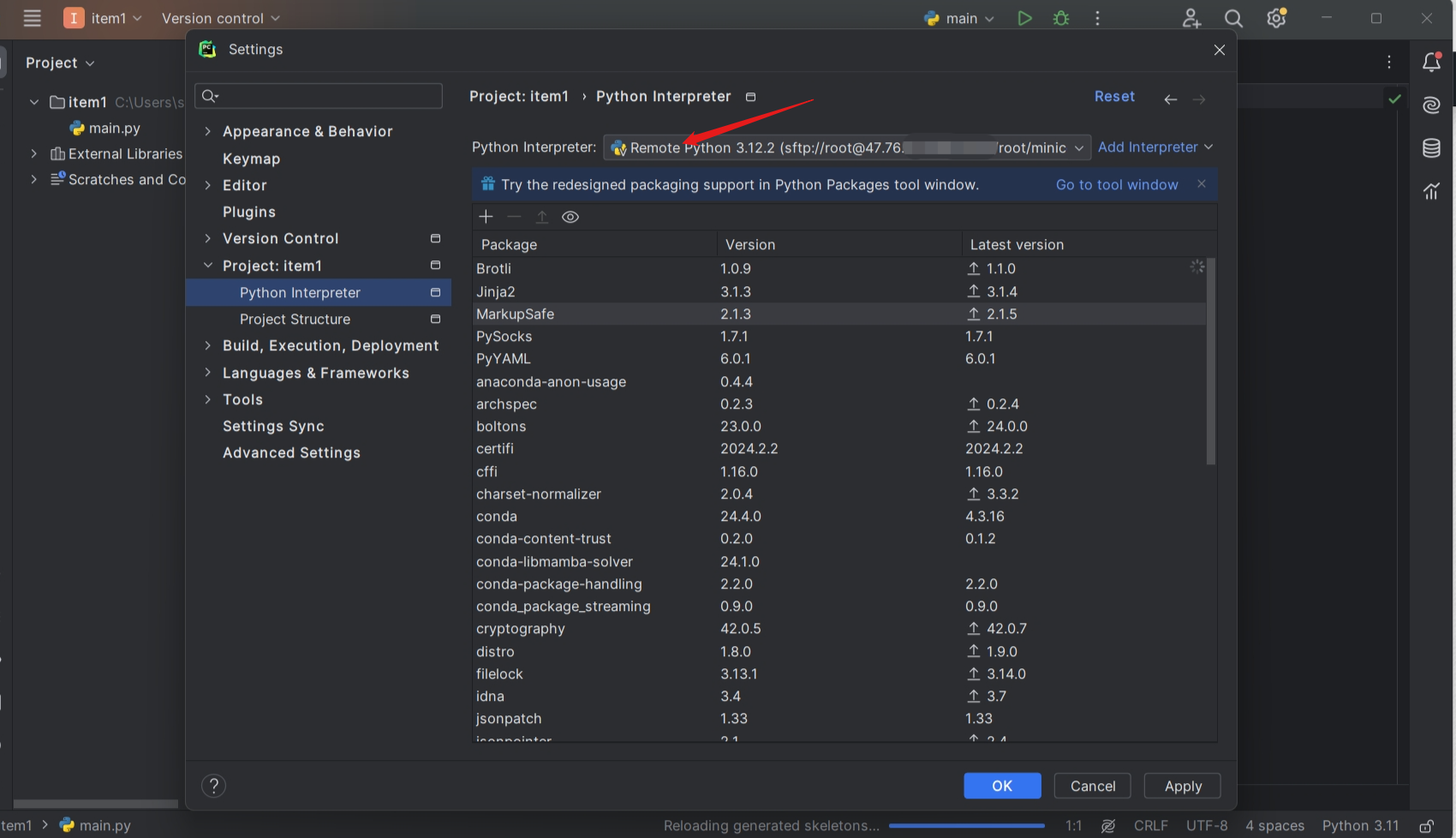Start debugging with the bug icon

click(1061, 18)
